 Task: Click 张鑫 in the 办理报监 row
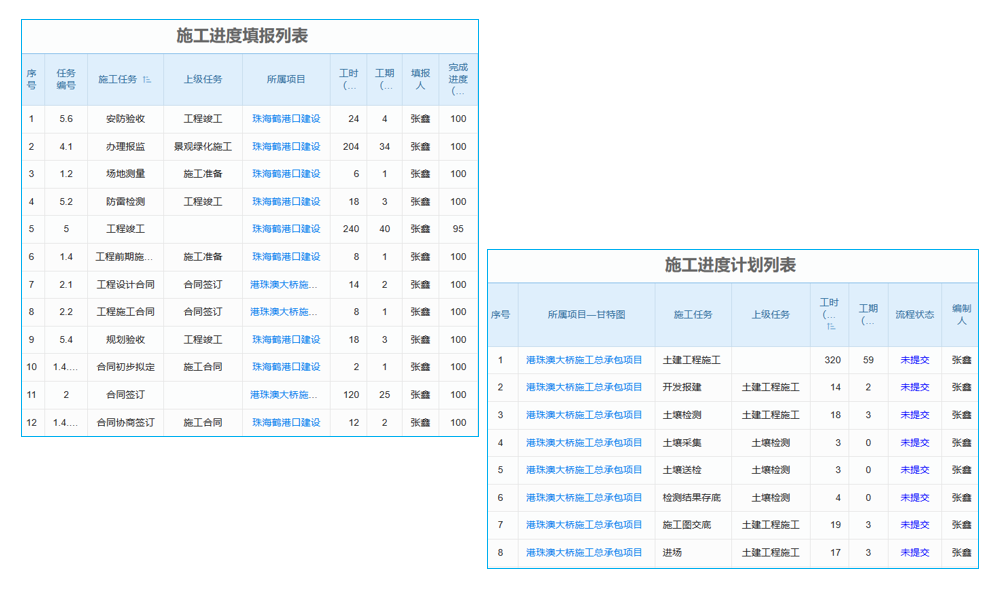tap(420, 146)
